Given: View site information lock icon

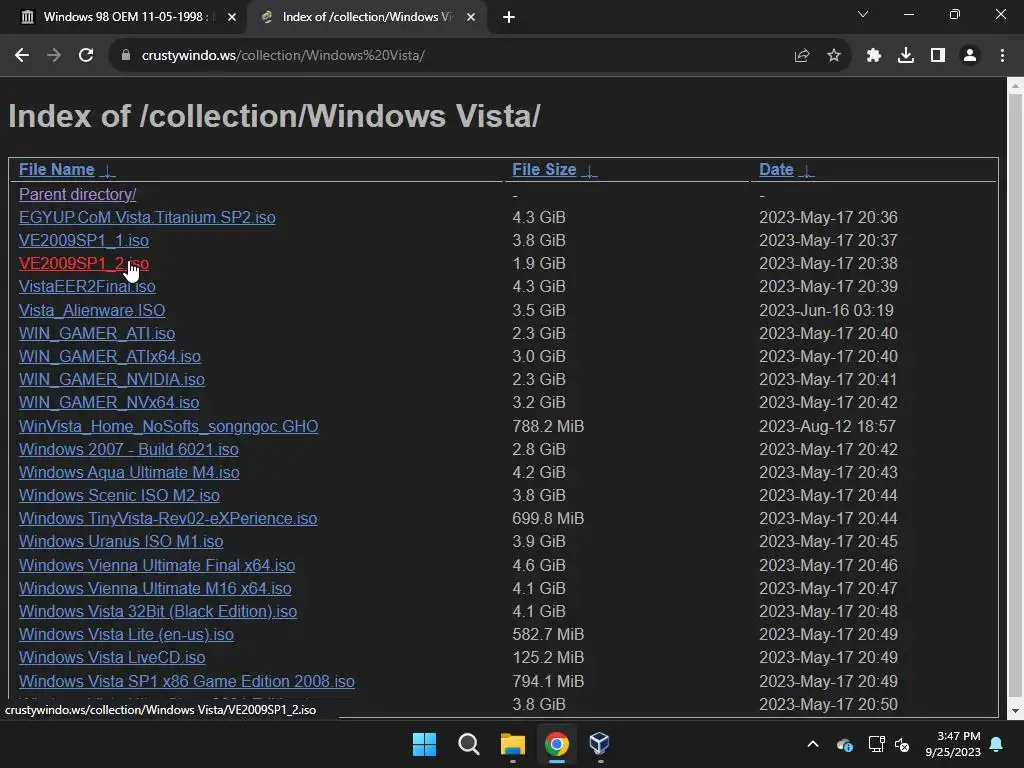Looking at the screenshot, I should coord(126,56).
